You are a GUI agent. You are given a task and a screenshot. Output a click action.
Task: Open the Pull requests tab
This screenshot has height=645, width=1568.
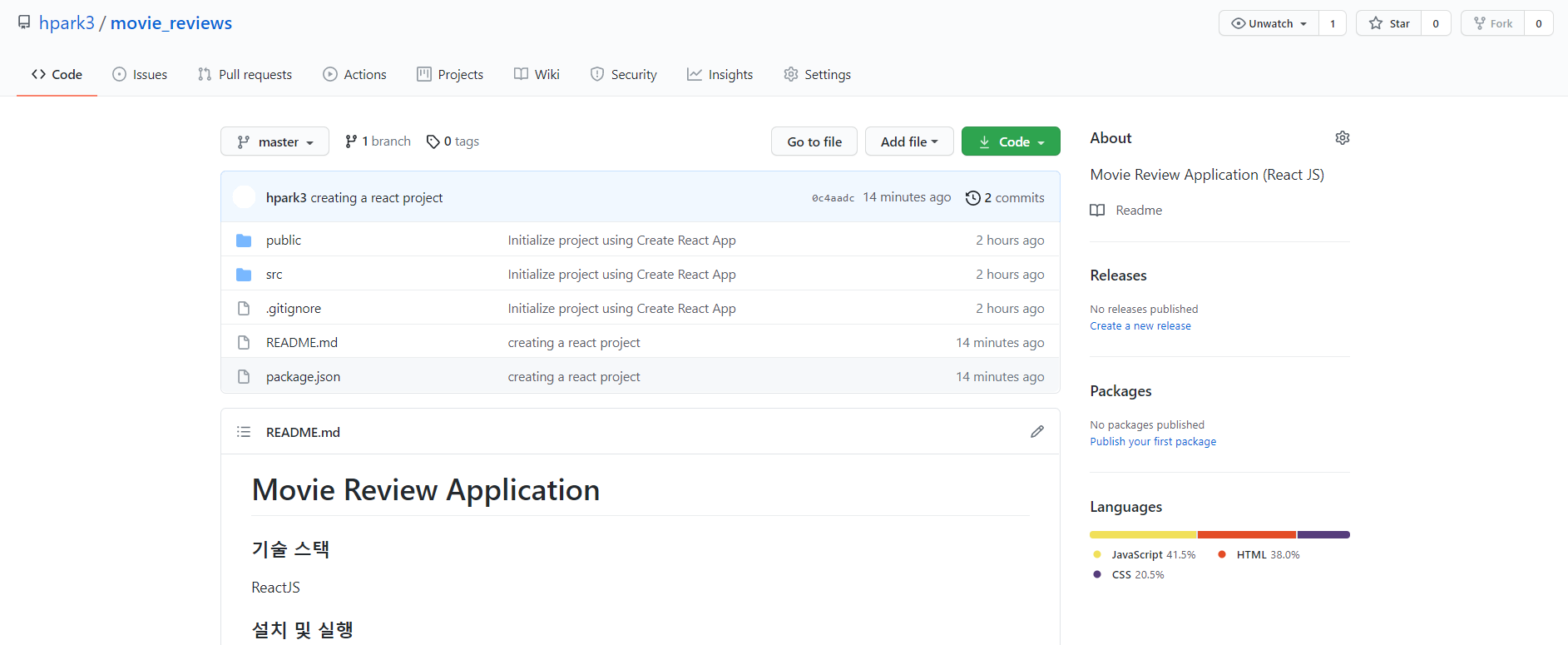[245, 74]
